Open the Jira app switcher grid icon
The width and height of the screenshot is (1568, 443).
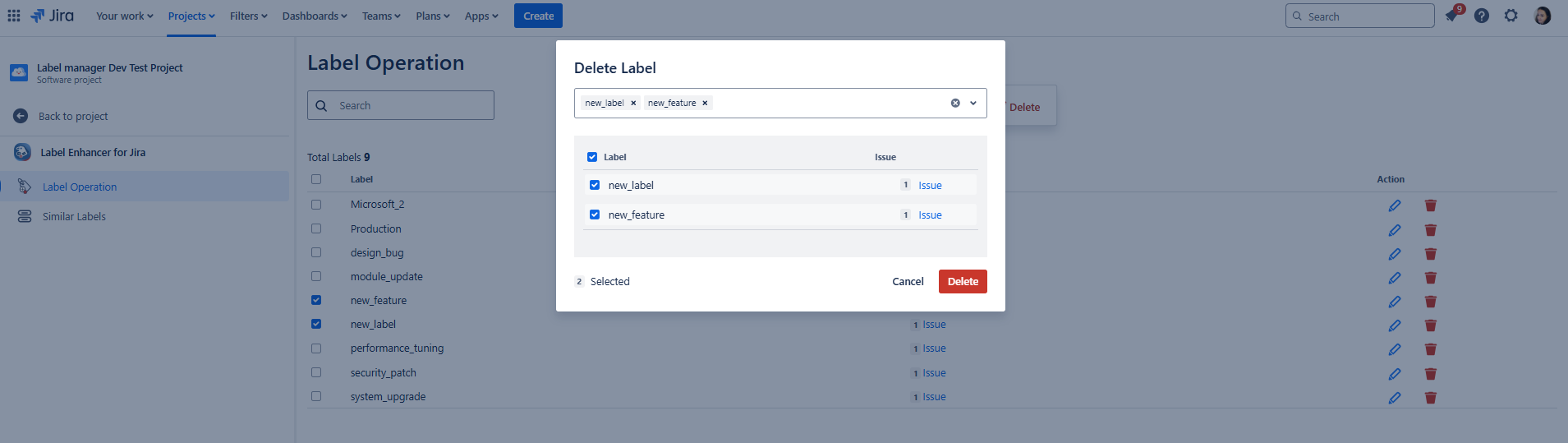click(14, 16)
